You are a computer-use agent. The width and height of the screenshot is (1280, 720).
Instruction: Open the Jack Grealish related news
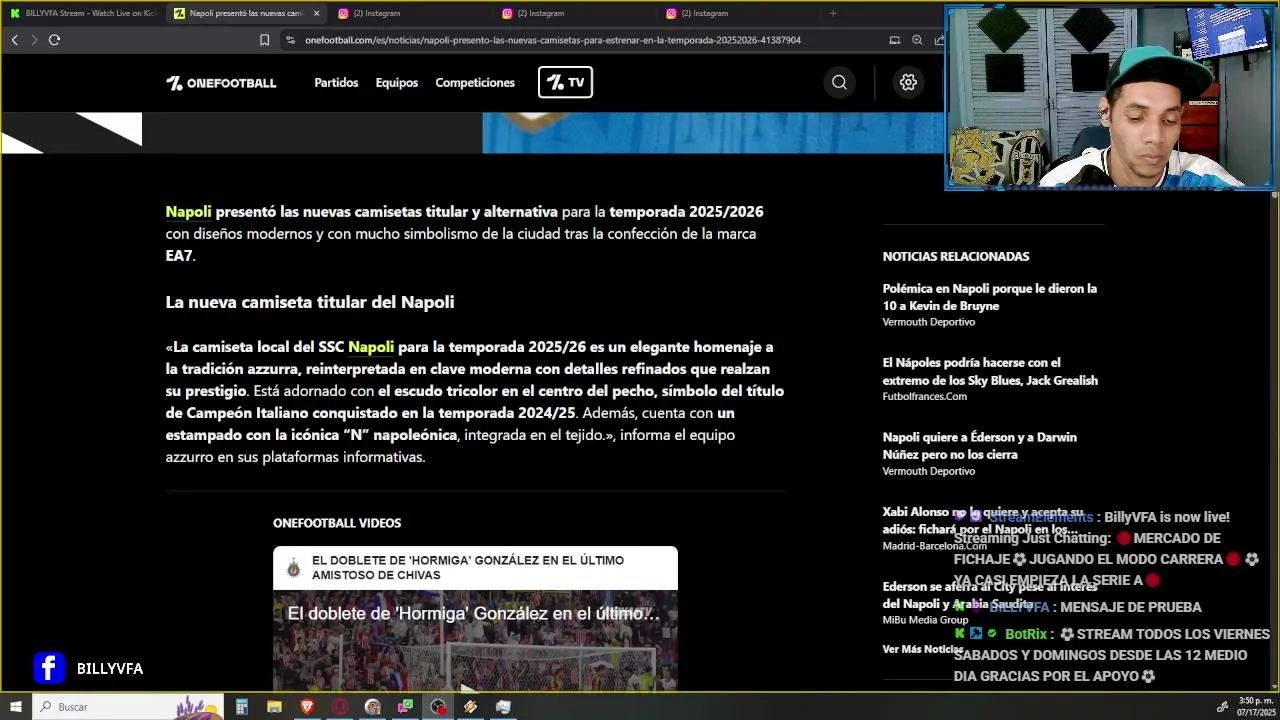[990, 371]
